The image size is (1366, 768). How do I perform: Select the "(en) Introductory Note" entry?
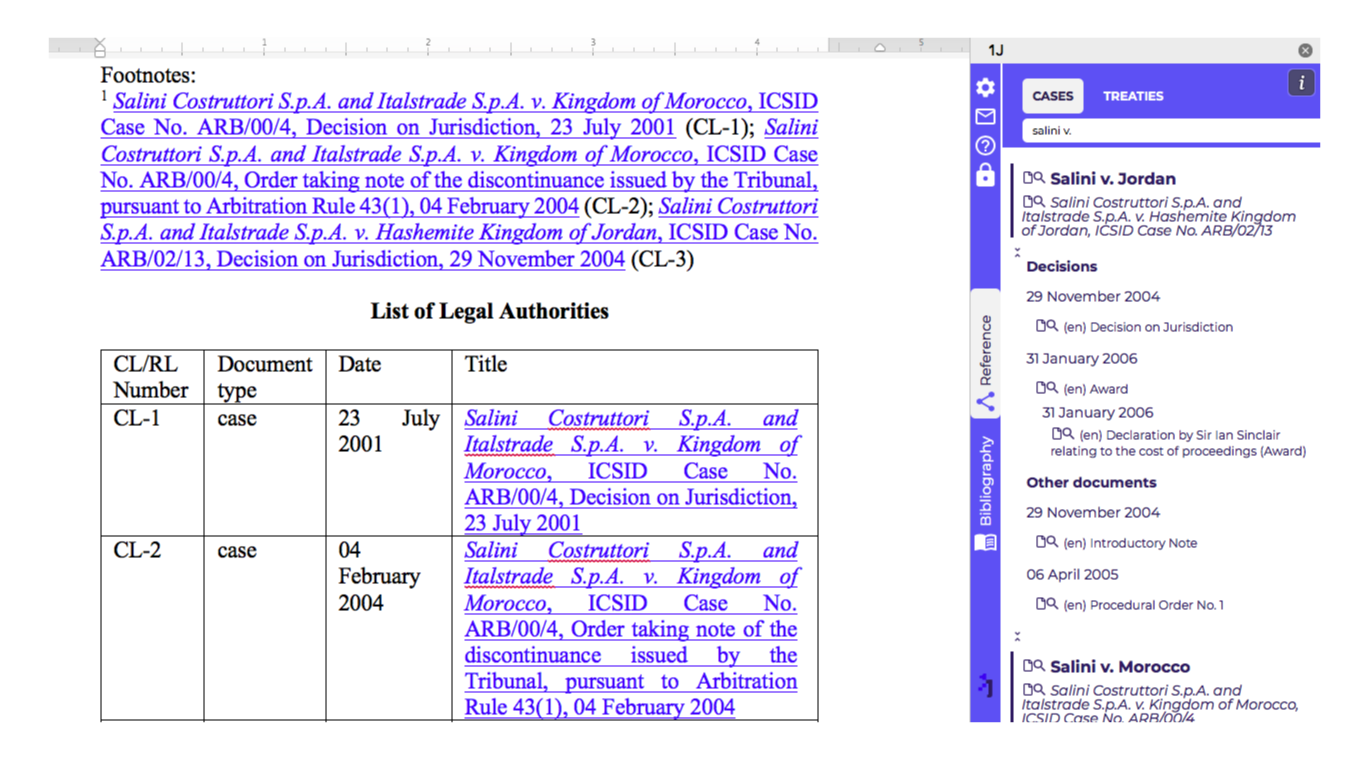click(x=1129, y=543)
